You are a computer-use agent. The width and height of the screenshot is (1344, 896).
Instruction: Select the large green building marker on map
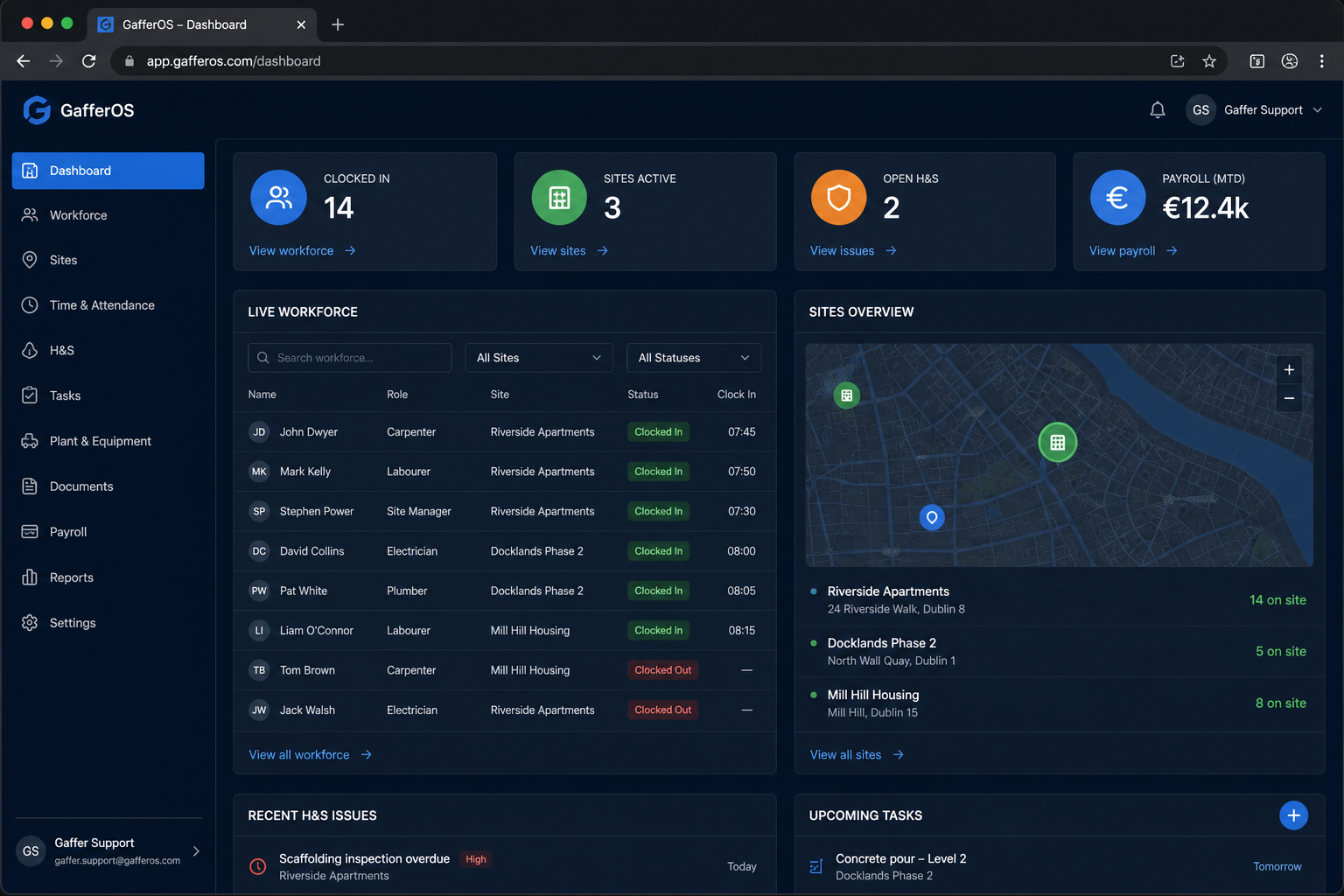point(1057,443)
